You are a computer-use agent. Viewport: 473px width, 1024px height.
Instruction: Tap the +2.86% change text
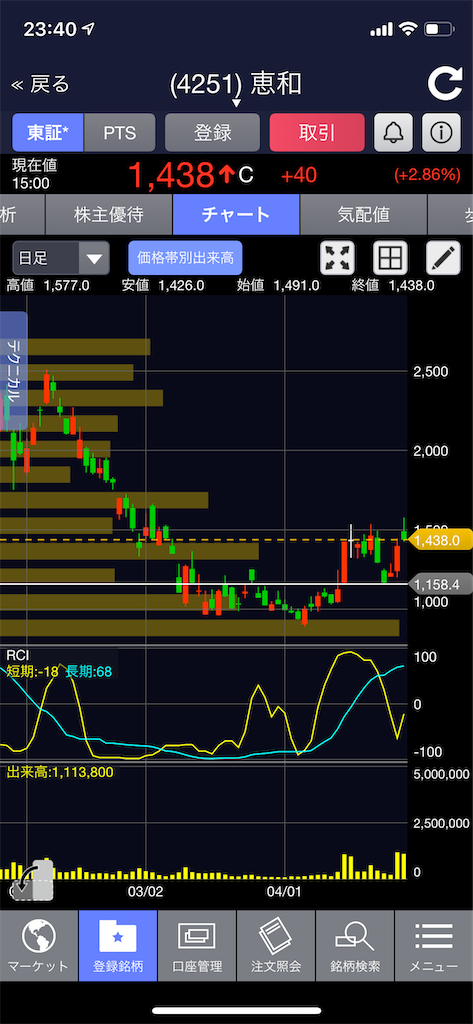coord(427,175)
